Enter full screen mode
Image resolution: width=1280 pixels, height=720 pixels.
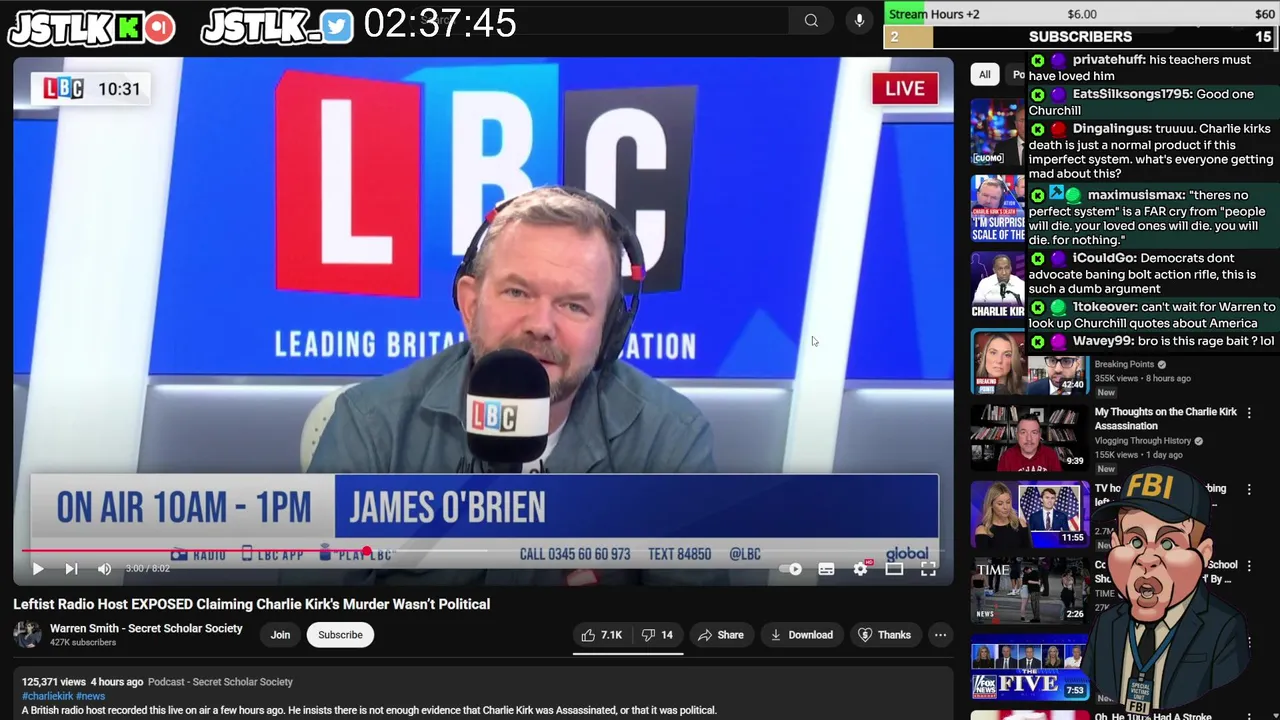(x=928, y=569)
